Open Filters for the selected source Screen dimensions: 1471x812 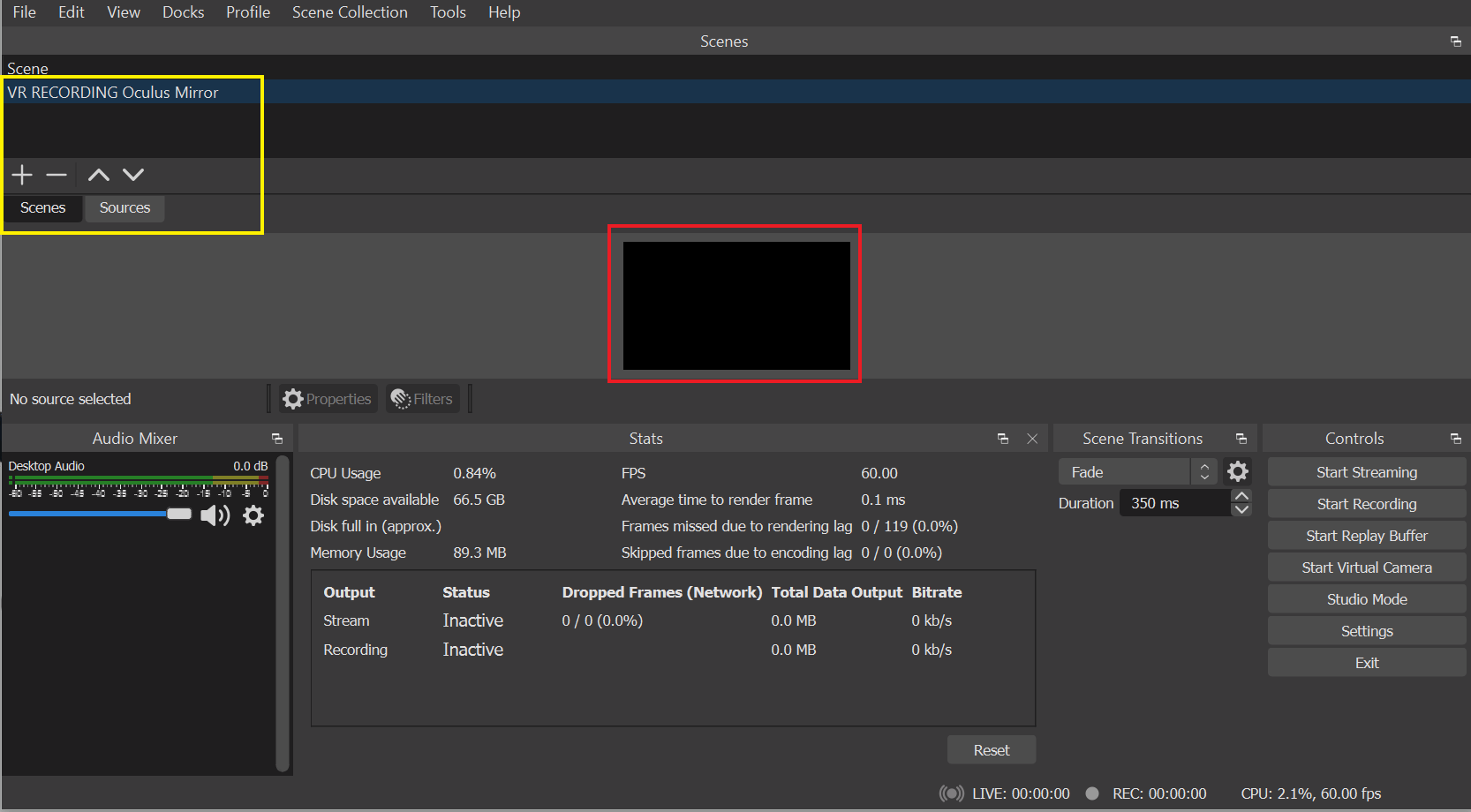[x=422, y=398]
